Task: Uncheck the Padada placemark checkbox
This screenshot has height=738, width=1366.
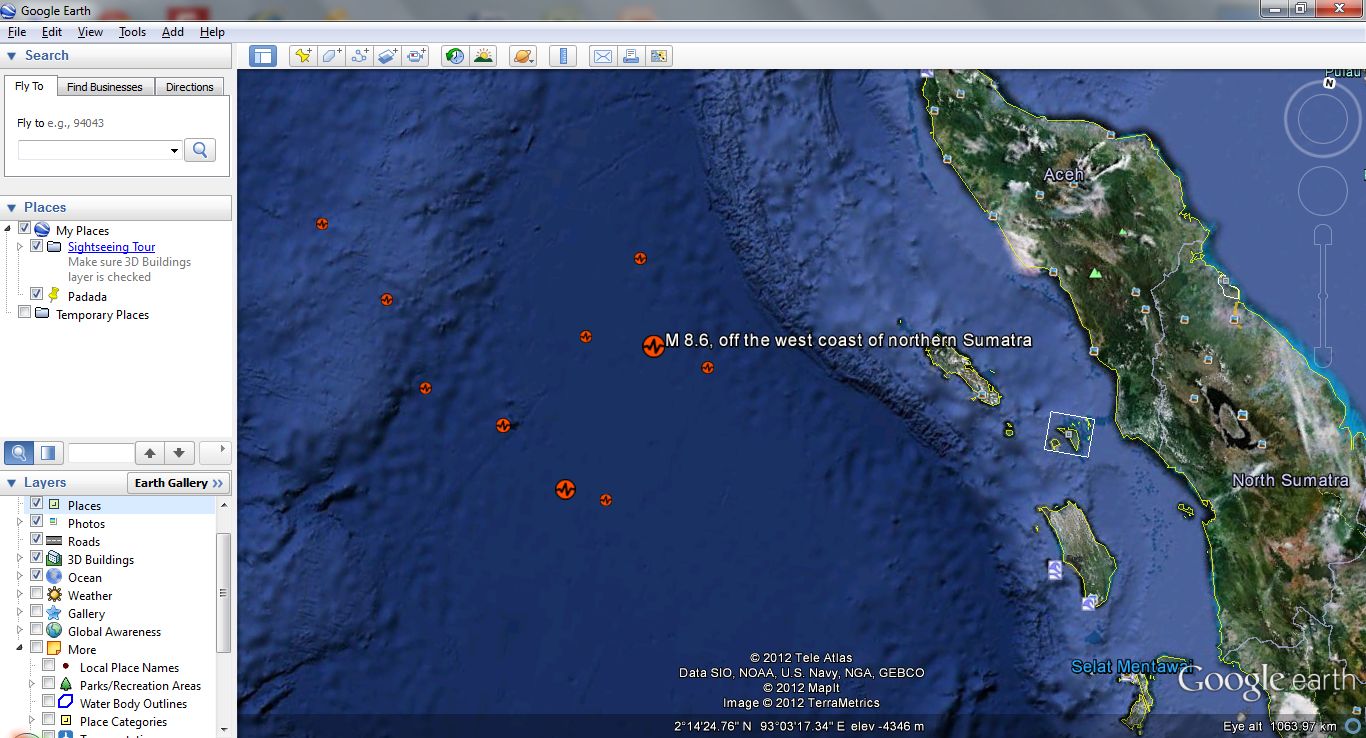Action: [x=37, y=294]
